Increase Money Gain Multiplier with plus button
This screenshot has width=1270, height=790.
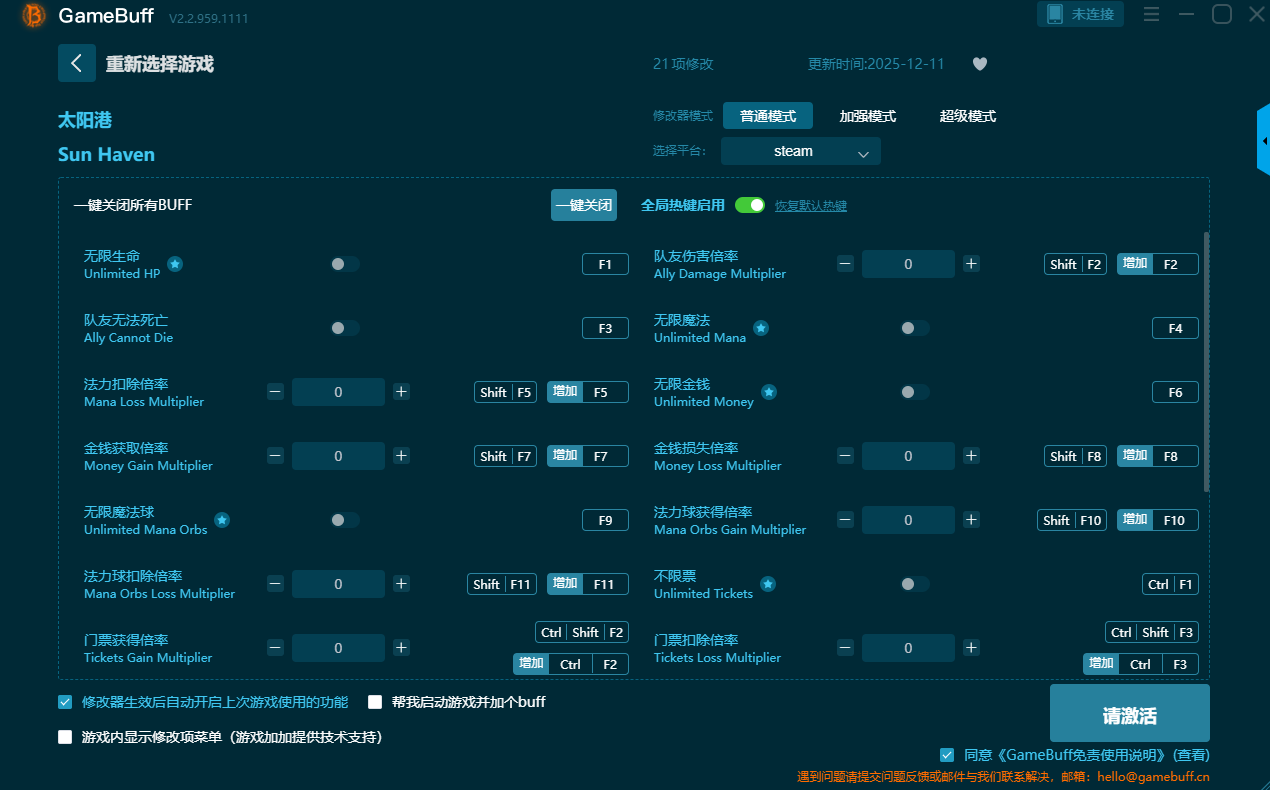pos(401,456)
